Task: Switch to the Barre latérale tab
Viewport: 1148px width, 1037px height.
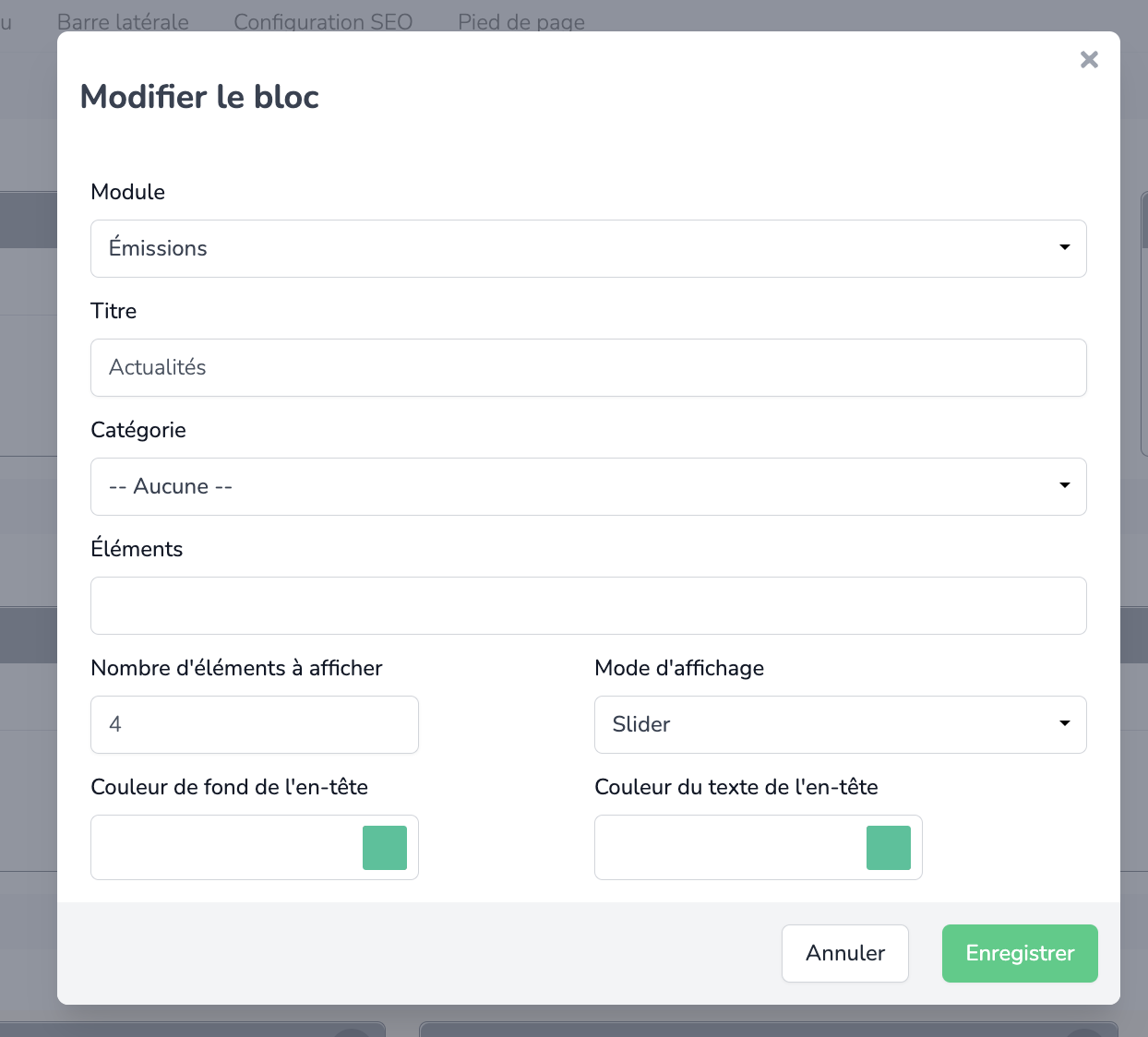Action: (123, 21)
